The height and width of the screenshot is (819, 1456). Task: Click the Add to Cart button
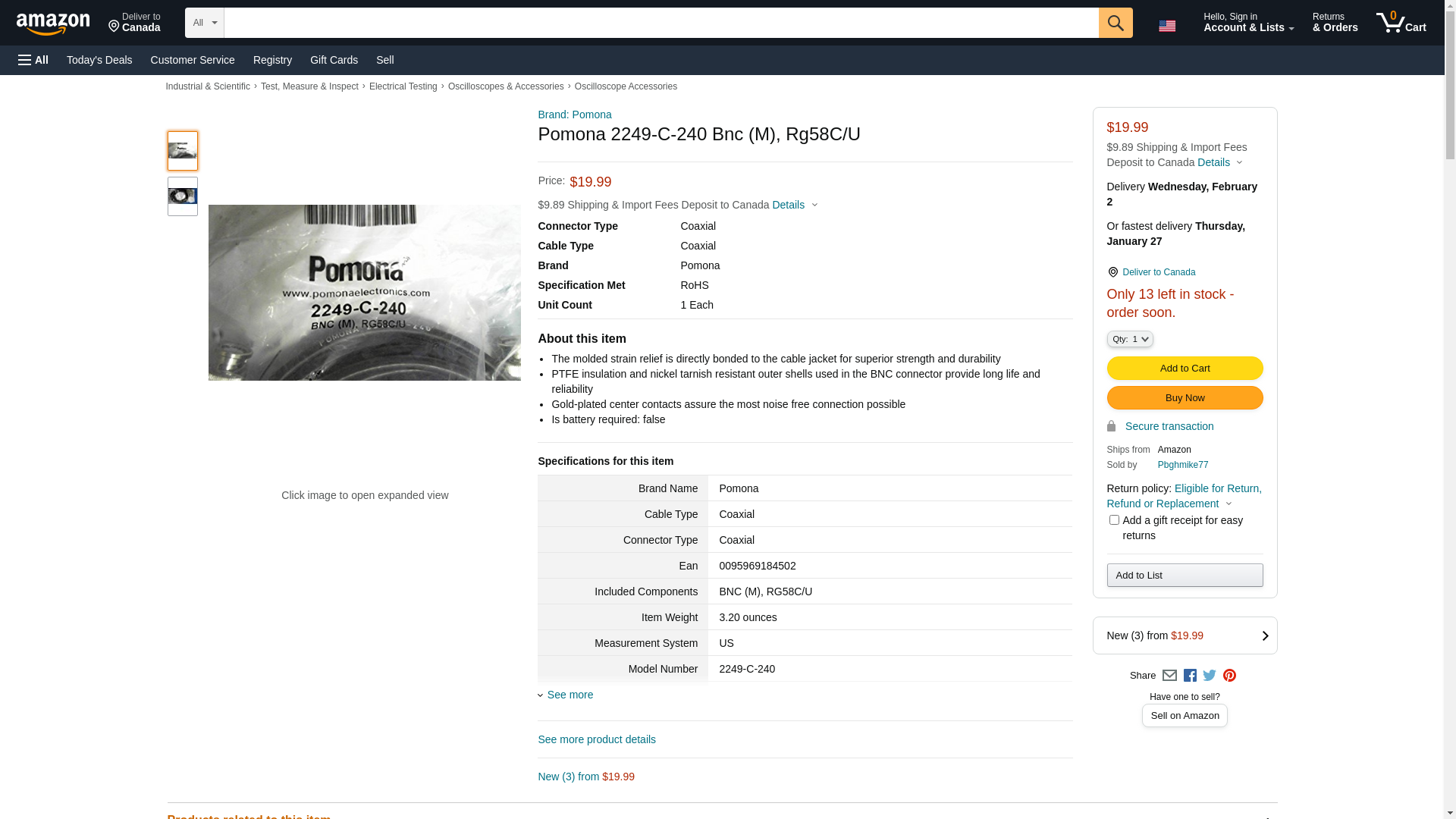tap(1184, 368)
